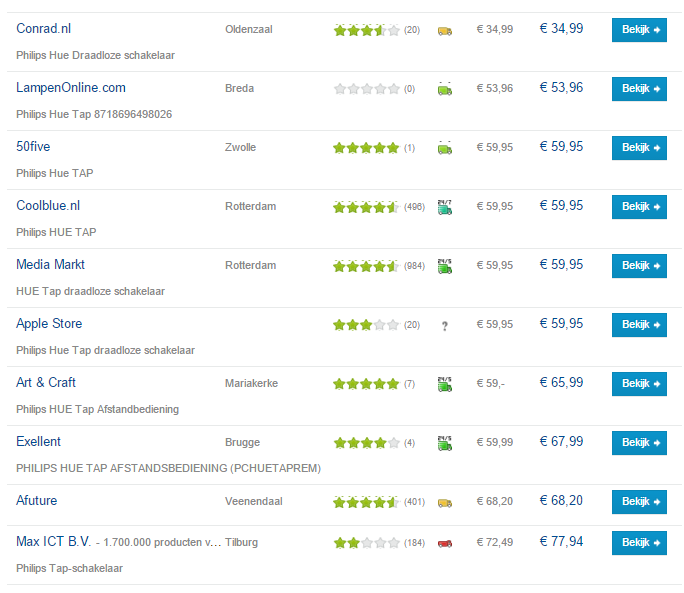The height and width of the screenshot is (593, 684).
Task: Click the Philips Hue Tap 8718696498026 text
Action: point(94,114)
